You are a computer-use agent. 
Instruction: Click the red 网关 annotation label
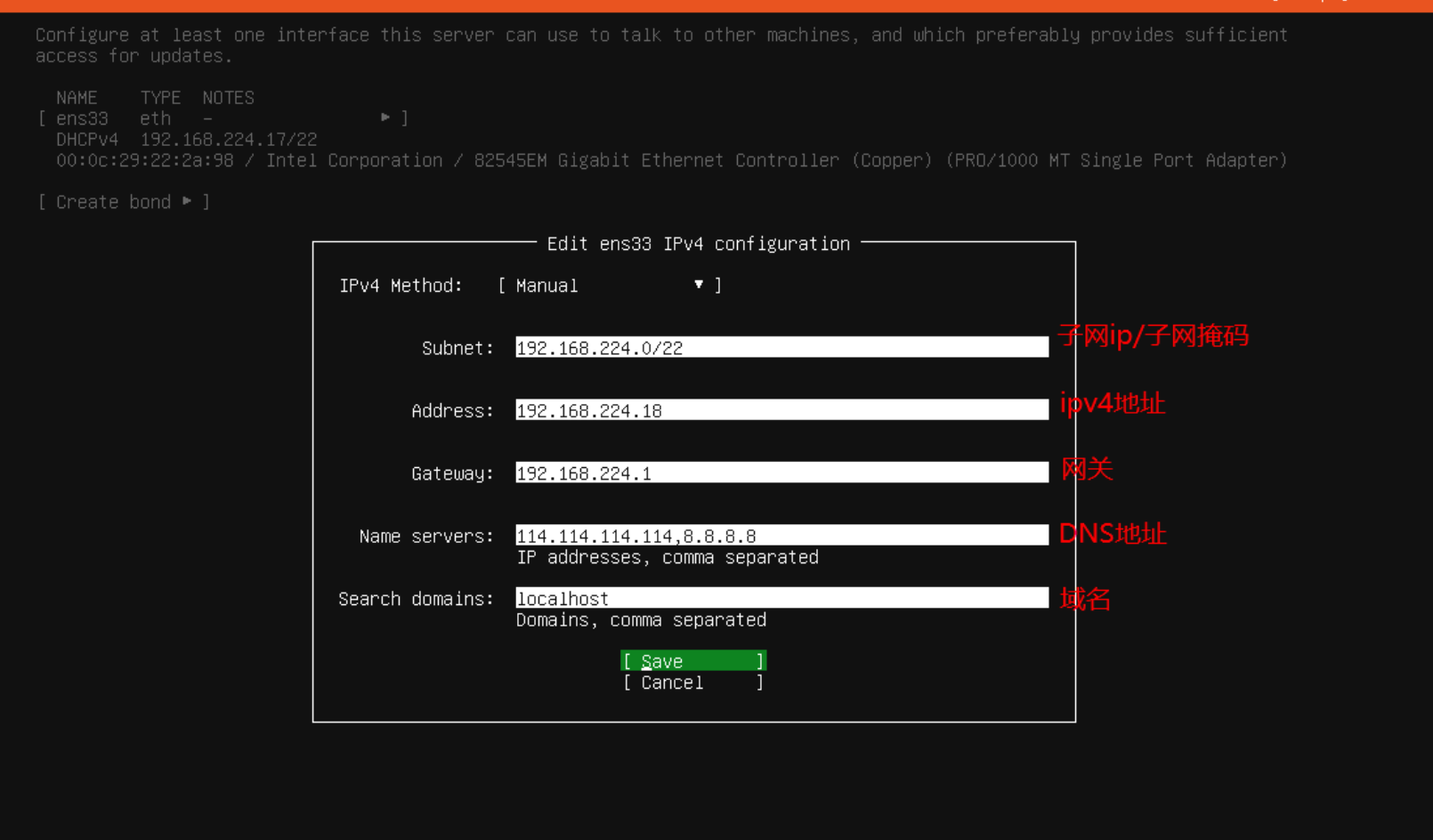(1087, 469)
